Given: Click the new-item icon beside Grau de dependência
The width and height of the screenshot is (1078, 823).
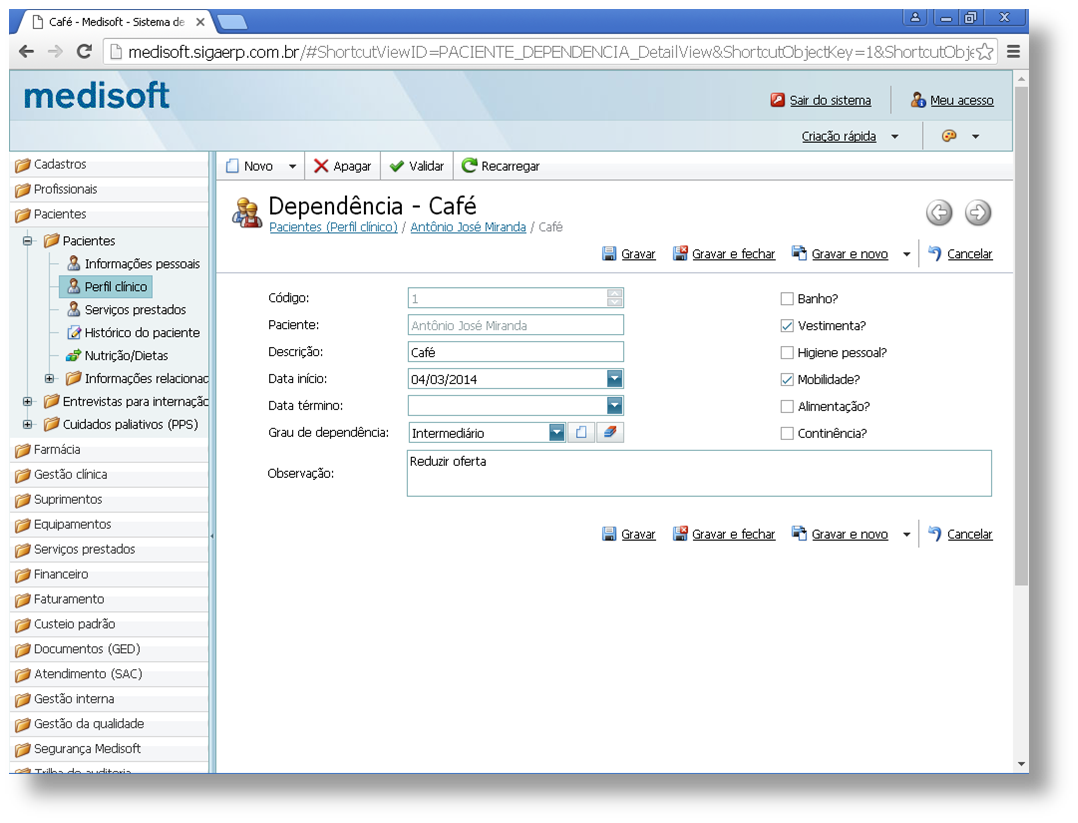Looking at the screenshot, I should (581, 432).
